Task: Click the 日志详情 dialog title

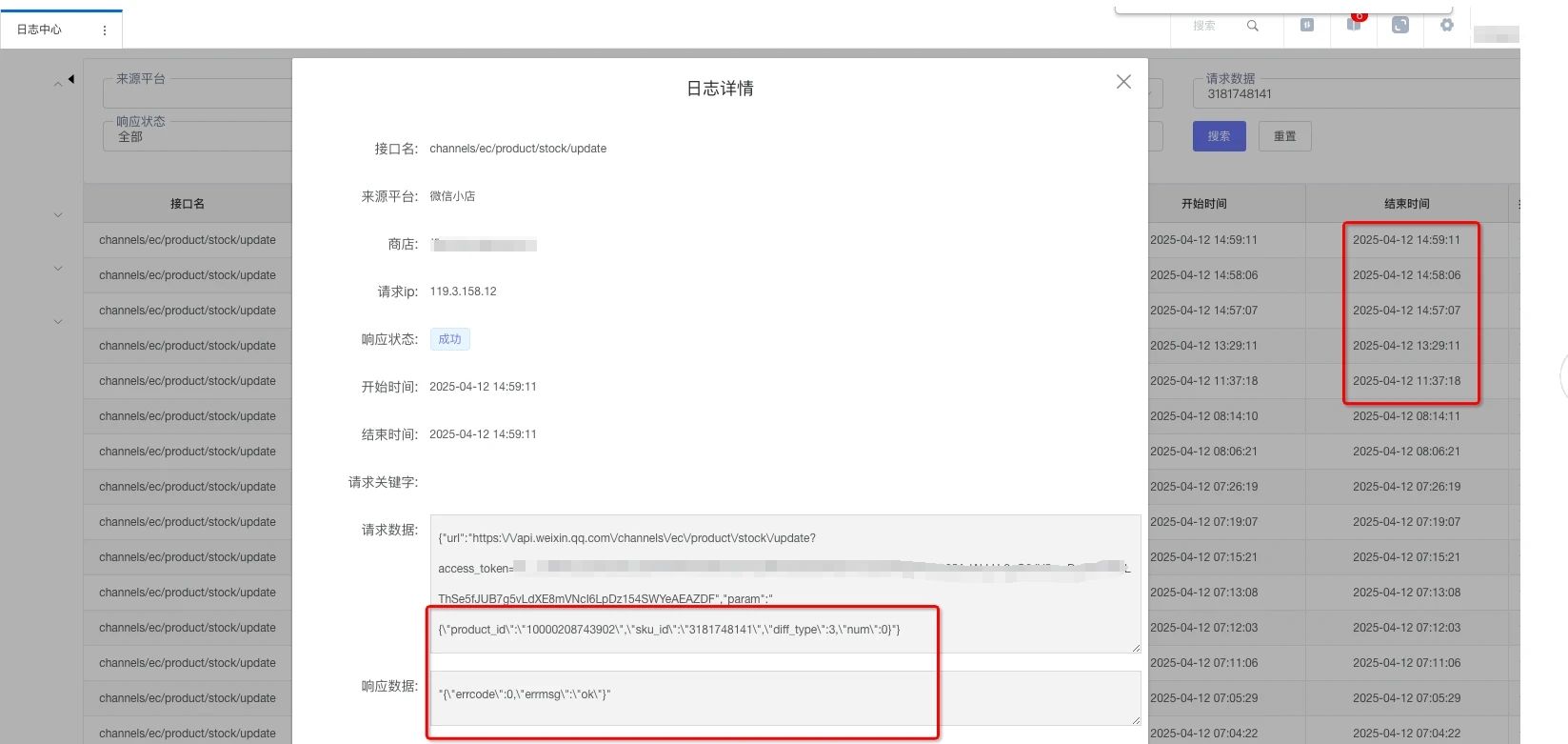Action: pyautogui.click(x=720, y=89)
